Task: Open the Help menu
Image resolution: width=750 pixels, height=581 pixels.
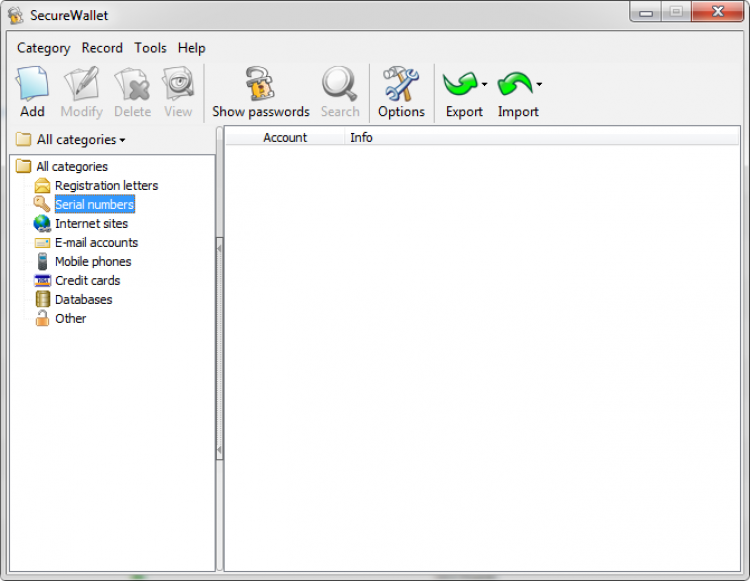Action: 191,48
